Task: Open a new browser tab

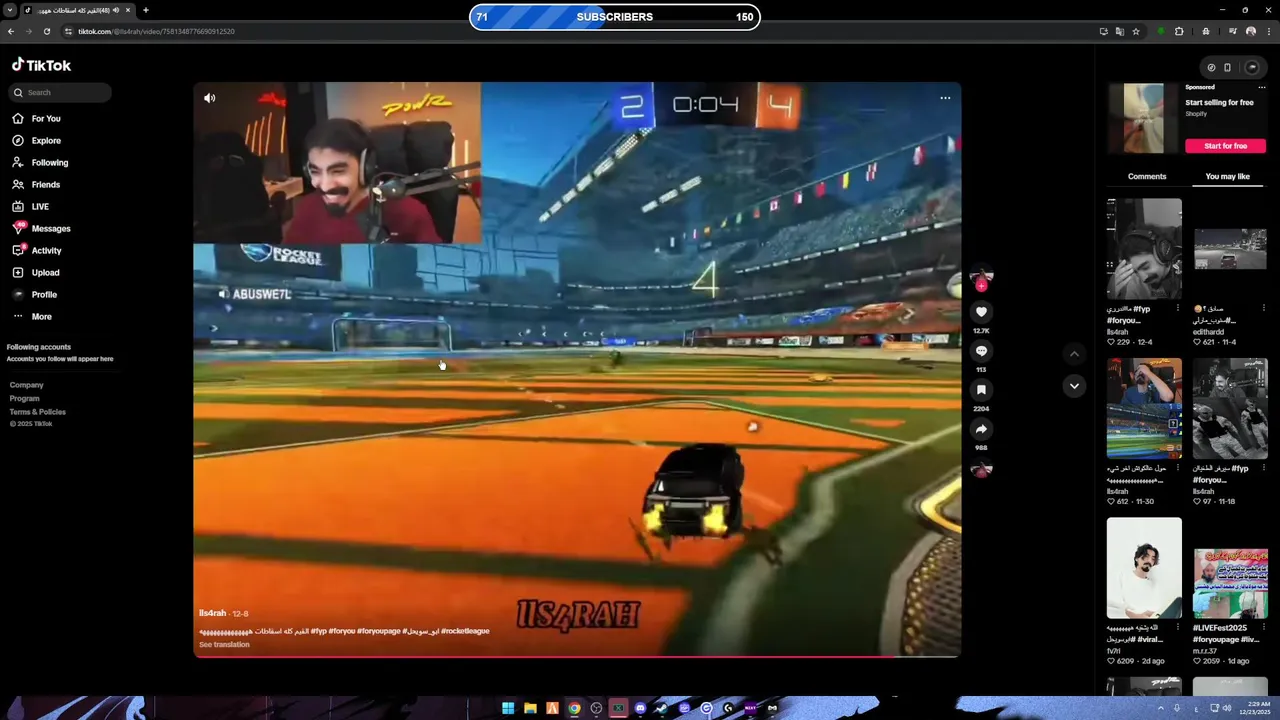Action: (146, 10)
